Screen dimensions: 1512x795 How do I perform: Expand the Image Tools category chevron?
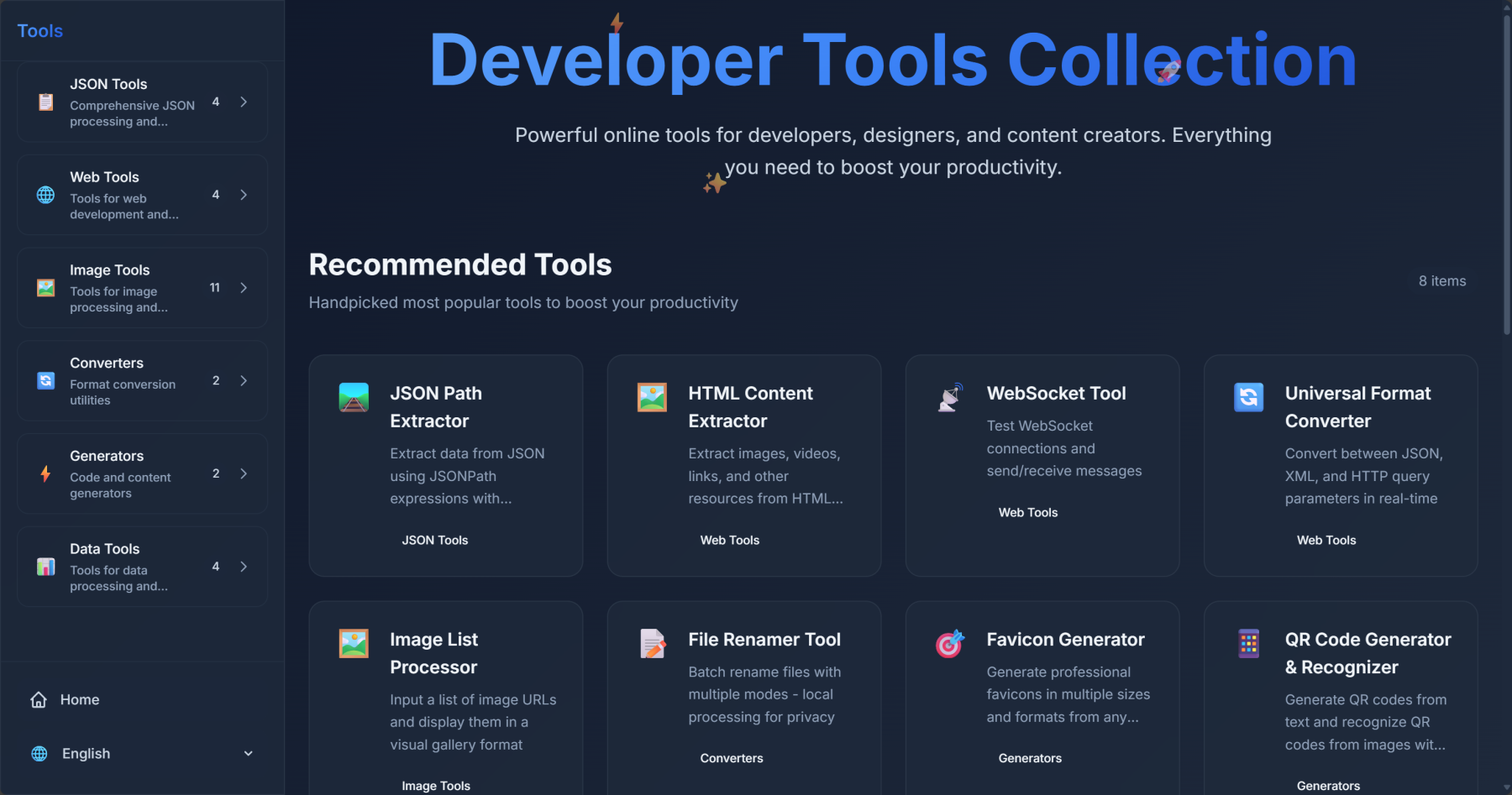tap(244, 288)
